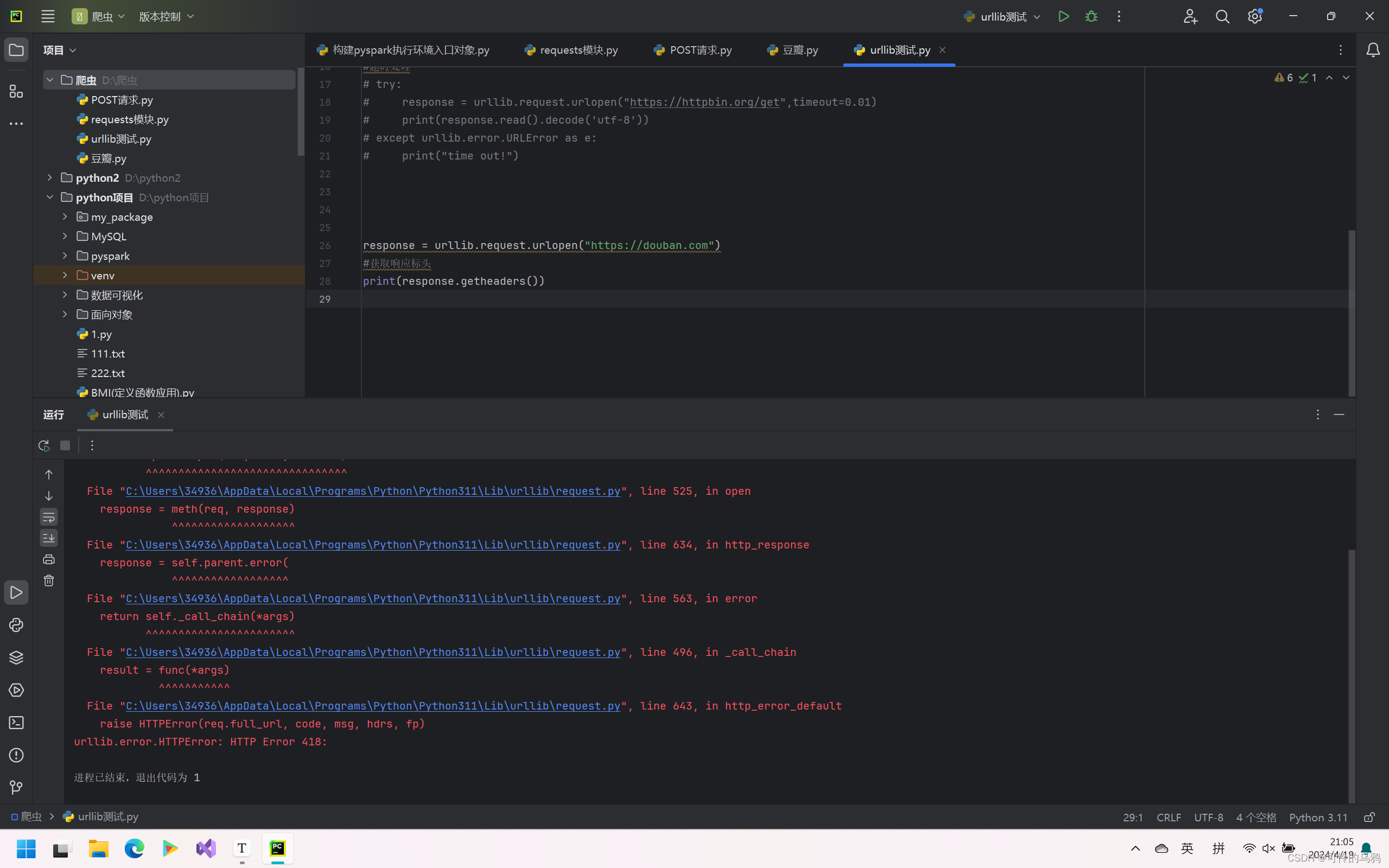Print the console output
The width and height of the screenshot is (1389, 868).
(x=49, y=559)
